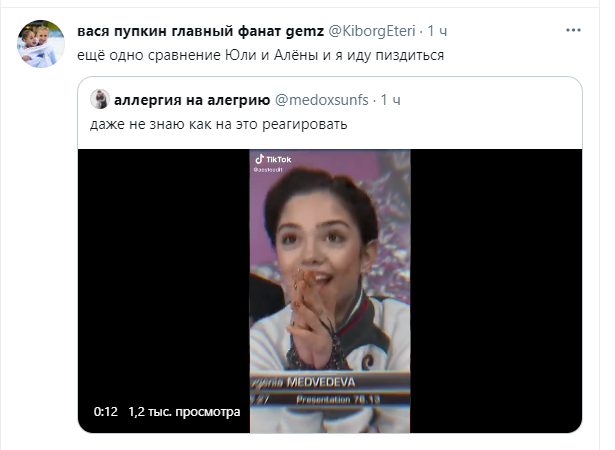Image resolution: width=615 pixels, height=450 pixels.
Task: Select the tweet text about Юли и Алёны
Action: 260,55
